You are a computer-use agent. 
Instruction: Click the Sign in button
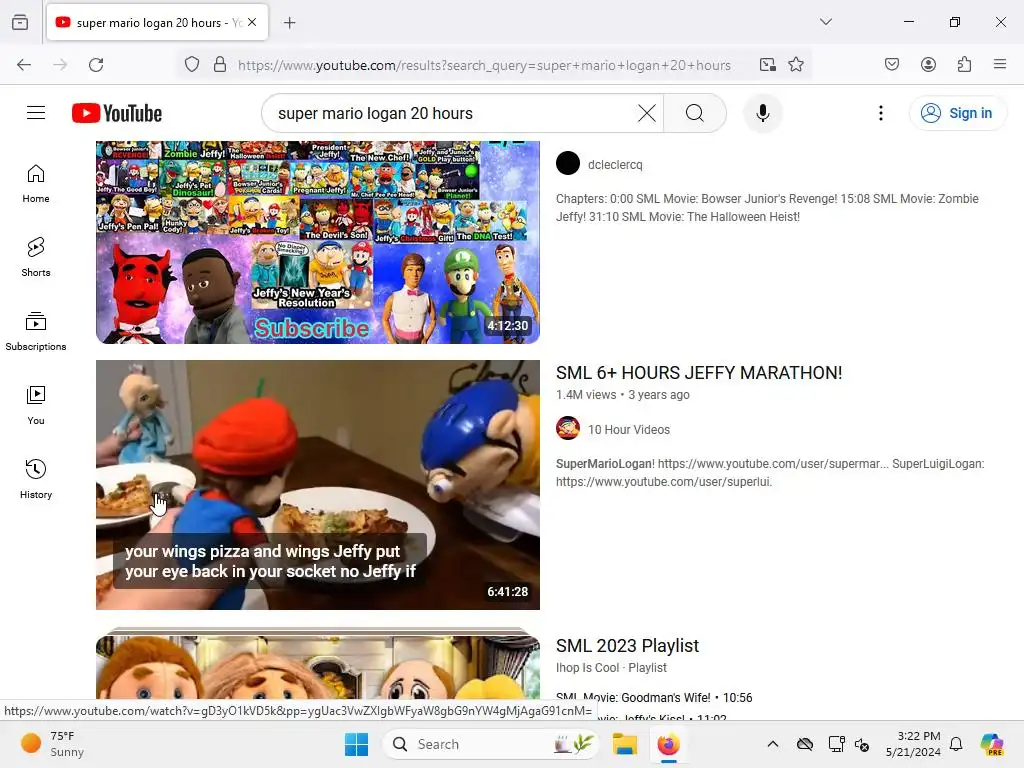click(x=957, y=113)
